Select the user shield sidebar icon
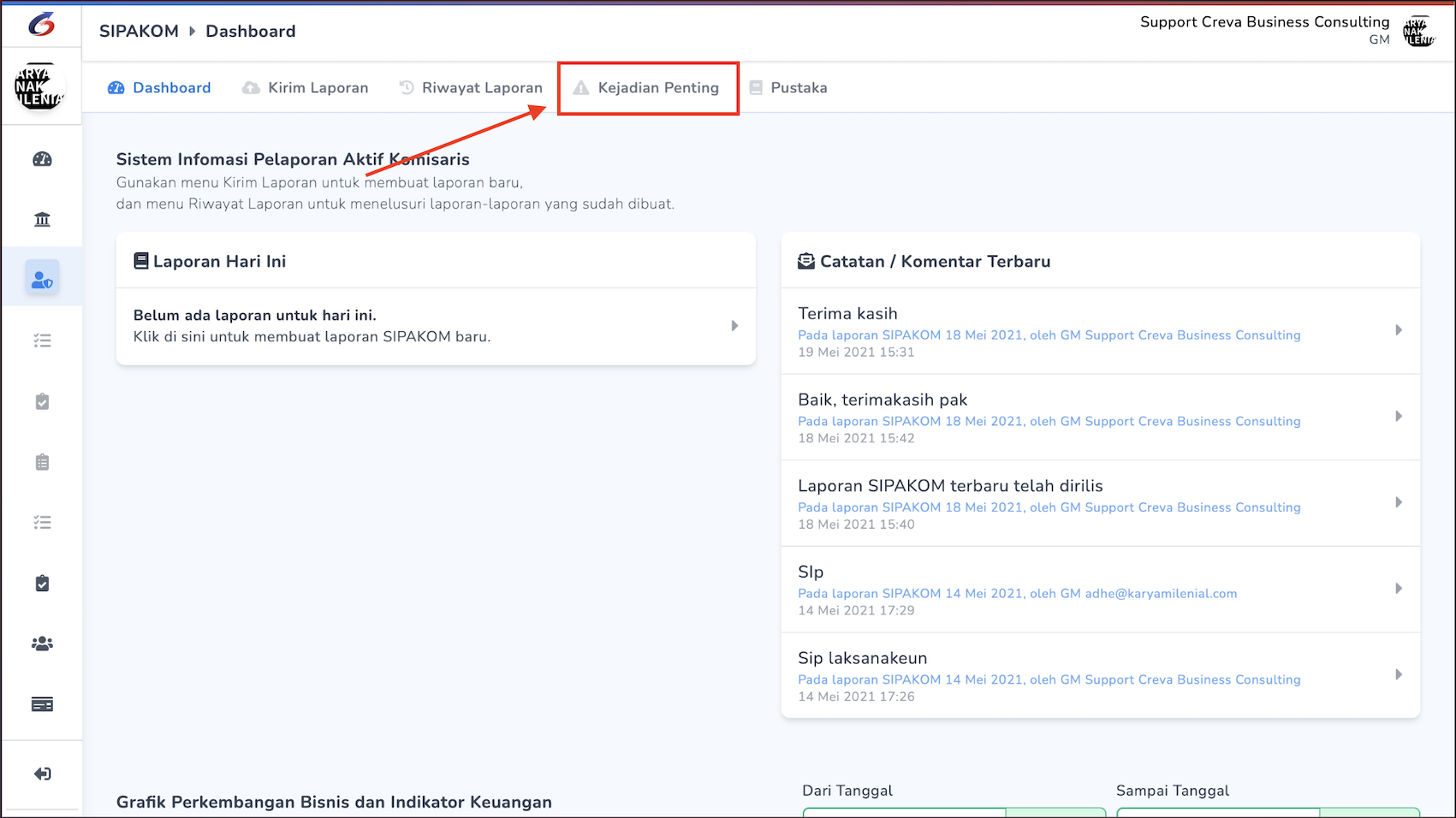The width and height of the screenshot is (1456, 818). pos(42,279)
